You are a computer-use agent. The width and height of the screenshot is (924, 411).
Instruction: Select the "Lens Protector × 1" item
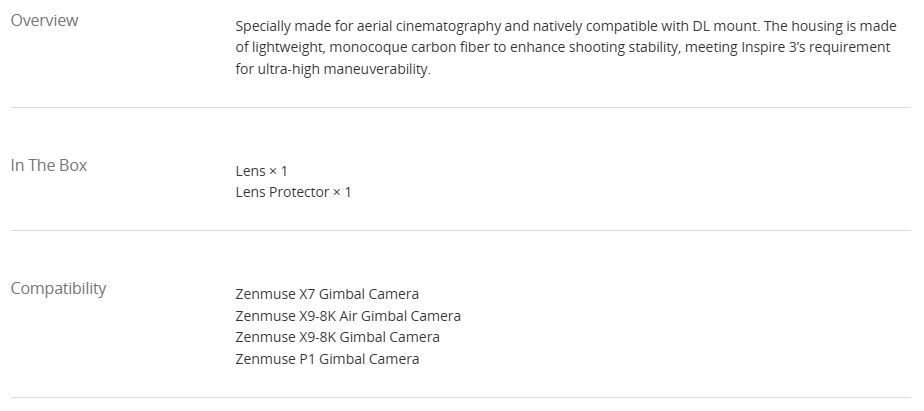tap(293, 192)
